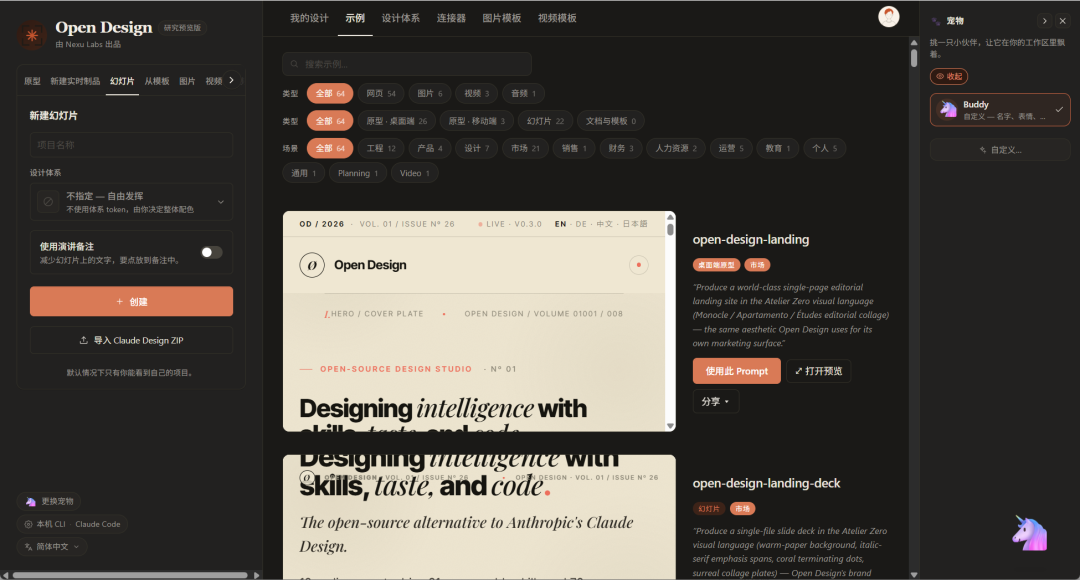Screen dimensions: 1080x580
Task: Click the main page vertical scrollbar thumb
Action: pos(914,58)
